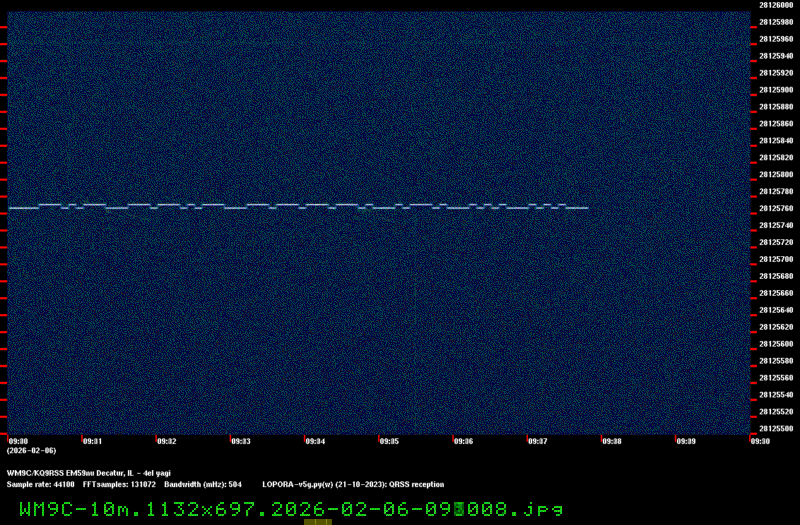
Task: Click the 09:39 time tick label
Action: click(x=685, y=440)
